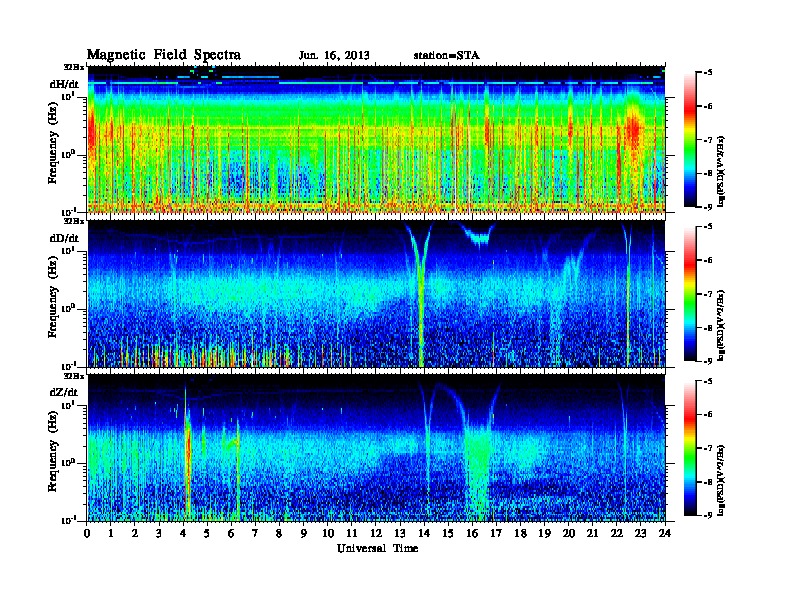The width and height of the screenshot is (792, 612).
Task: Click inside the dD/dt spectrogram plot
Action: coord(376,294)
